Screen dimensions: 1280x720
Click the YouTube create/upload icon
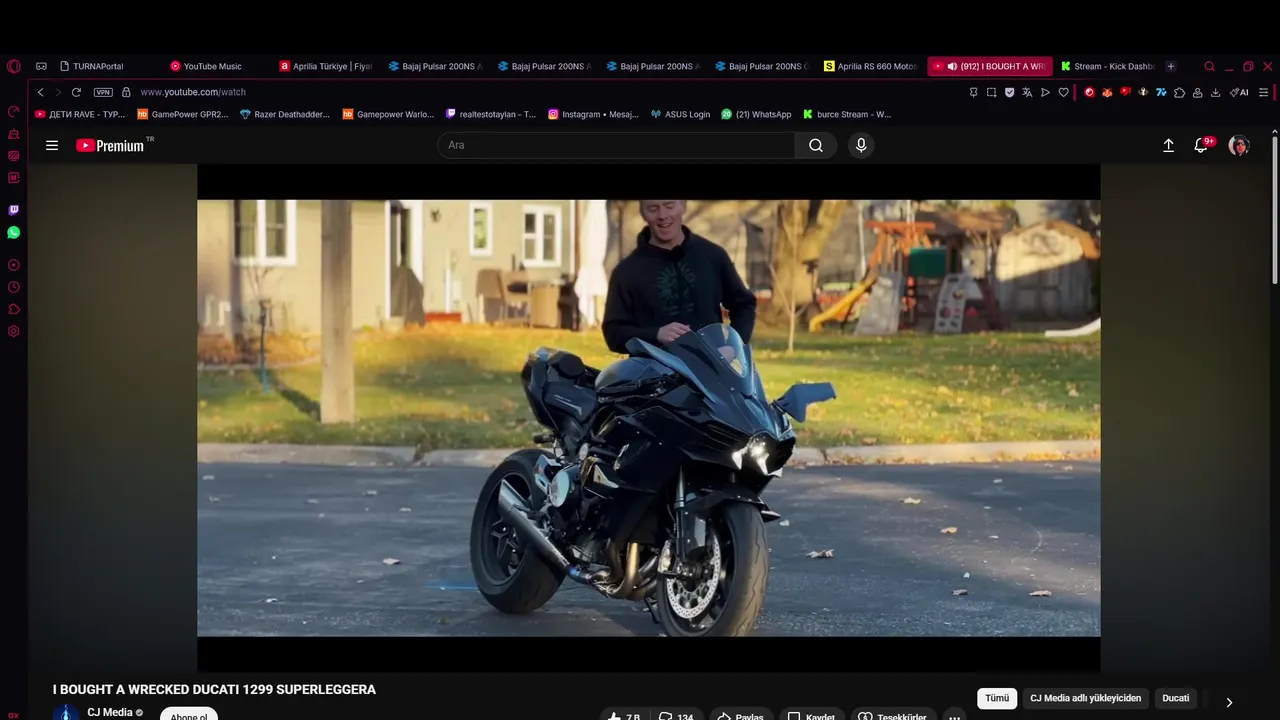(1168, 145)
